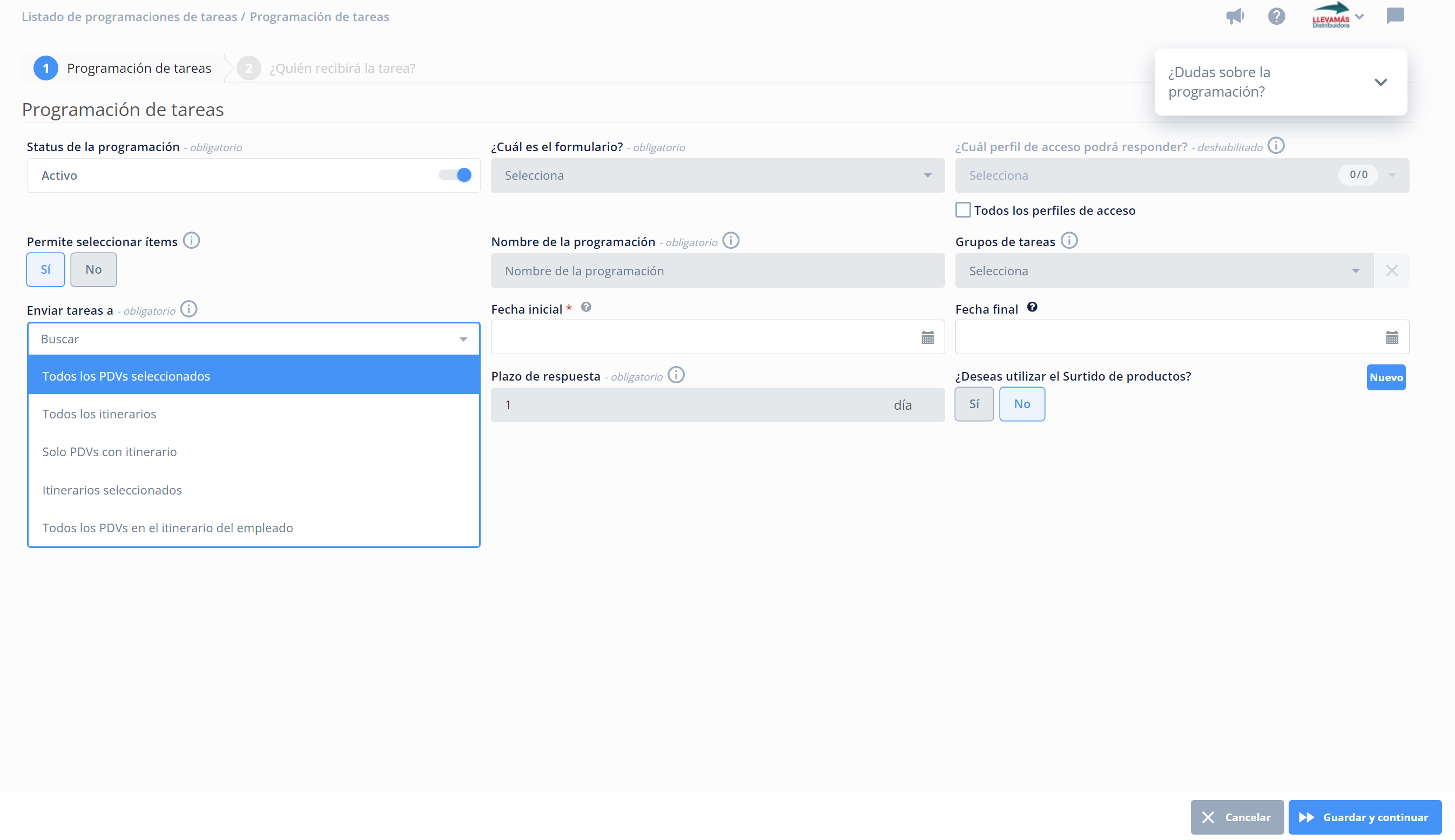Click Listado de programaciones de tareas breadcrumb

pyautogui.click(x=129, y=17)
